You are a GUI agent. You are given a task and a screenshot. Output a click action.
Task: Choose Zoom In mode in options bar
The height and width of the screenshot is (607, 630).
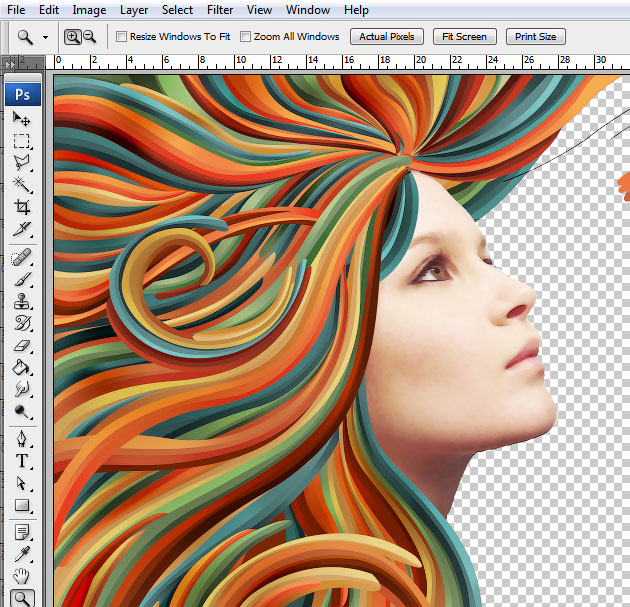click(x=72, y=37)
